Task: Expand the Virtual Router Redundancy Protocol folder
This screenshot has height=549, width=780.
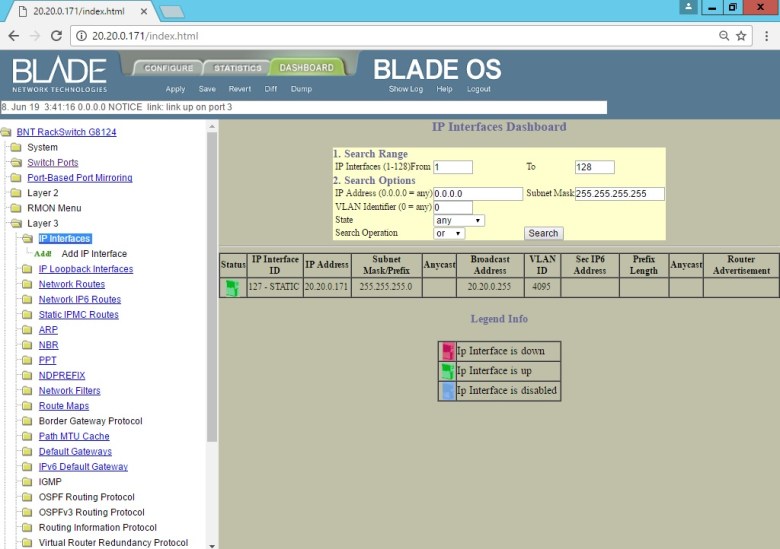Action: click(27, 543)
